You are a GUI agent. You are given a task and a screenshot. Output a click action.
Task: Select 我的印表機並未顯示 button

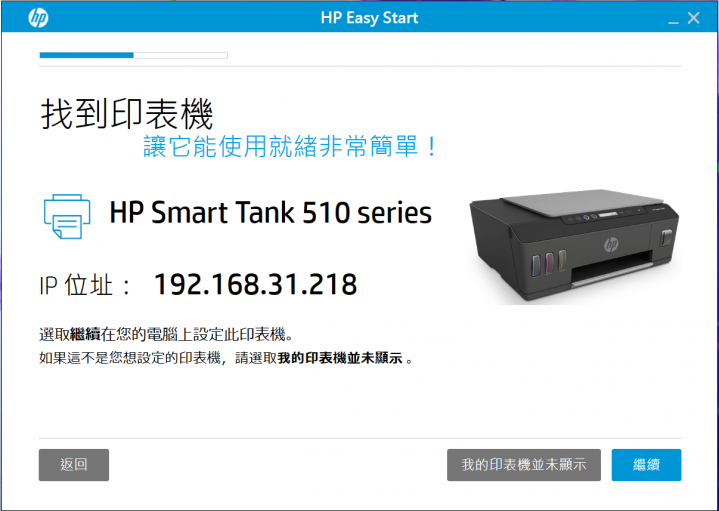click(x=524, y=465)
